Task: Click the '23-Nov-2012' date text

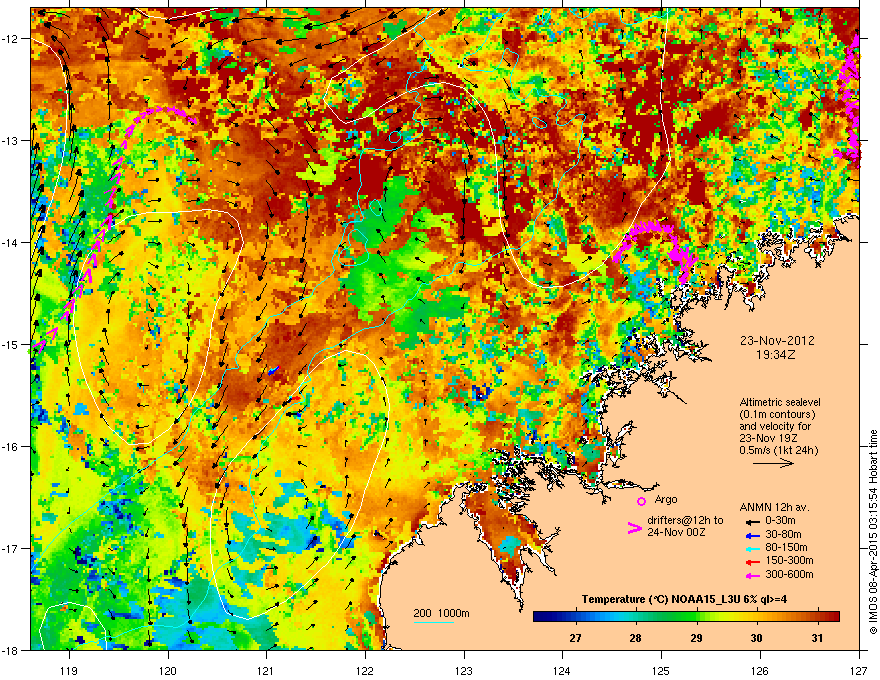Action: tap(777, 341)
